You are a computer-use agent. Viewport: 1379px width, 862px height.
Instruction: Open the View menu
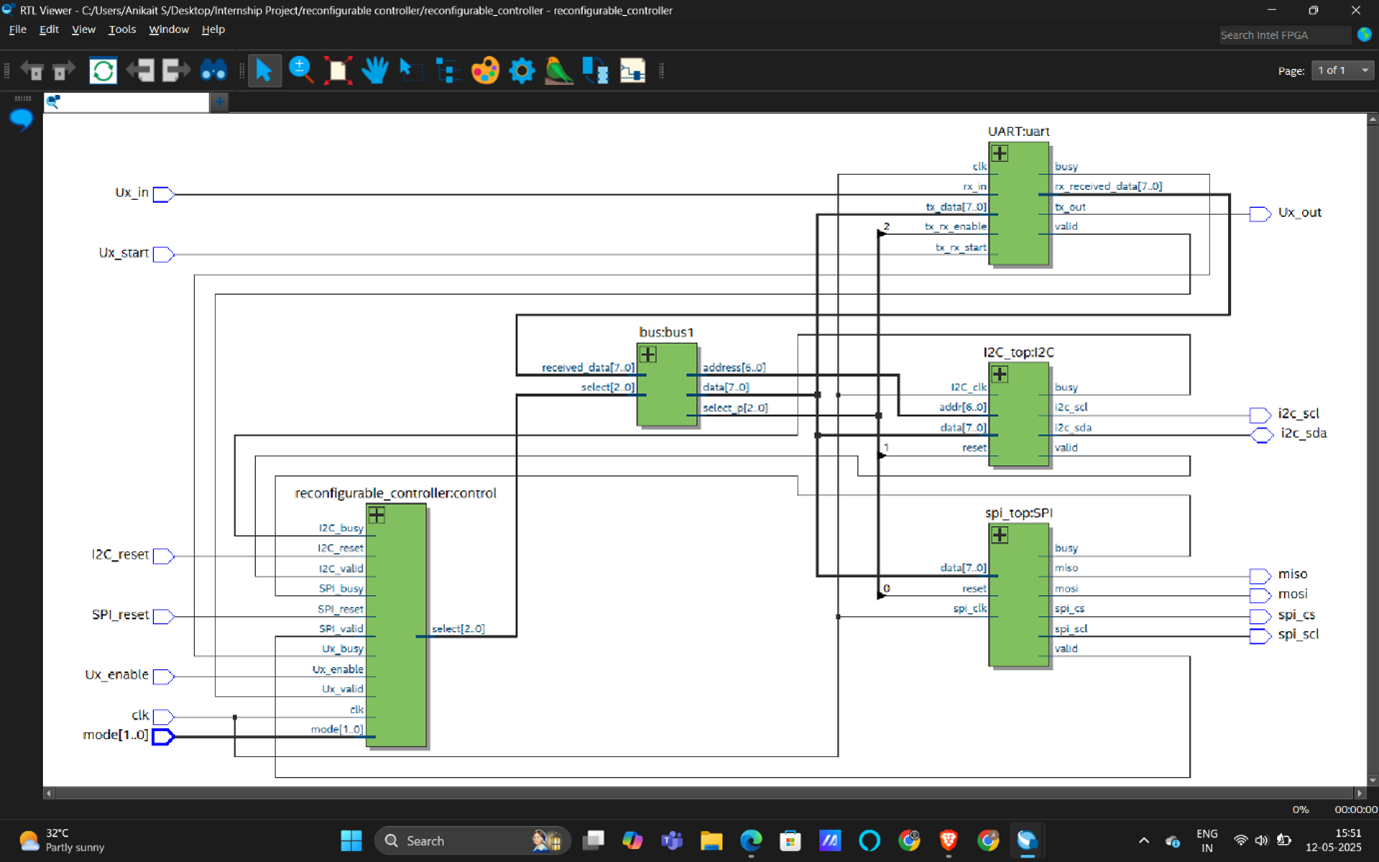coord(83,30)
